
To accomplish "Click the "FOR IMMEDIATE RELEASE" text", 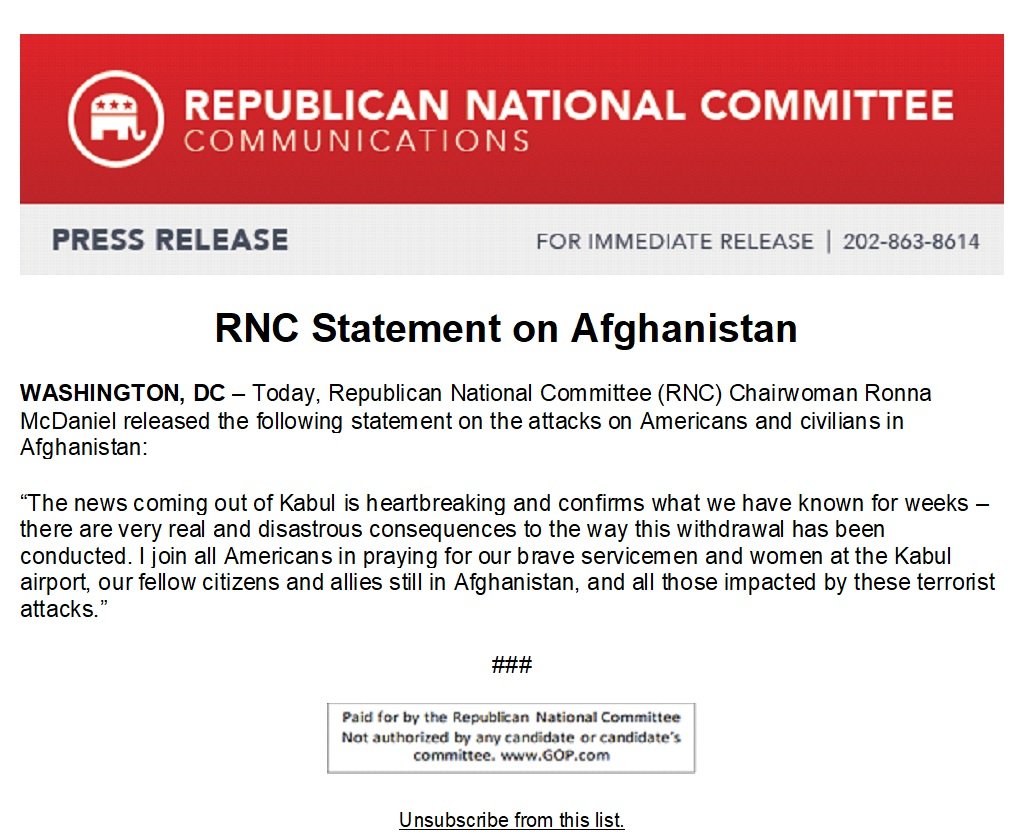I will coord(674,241).
